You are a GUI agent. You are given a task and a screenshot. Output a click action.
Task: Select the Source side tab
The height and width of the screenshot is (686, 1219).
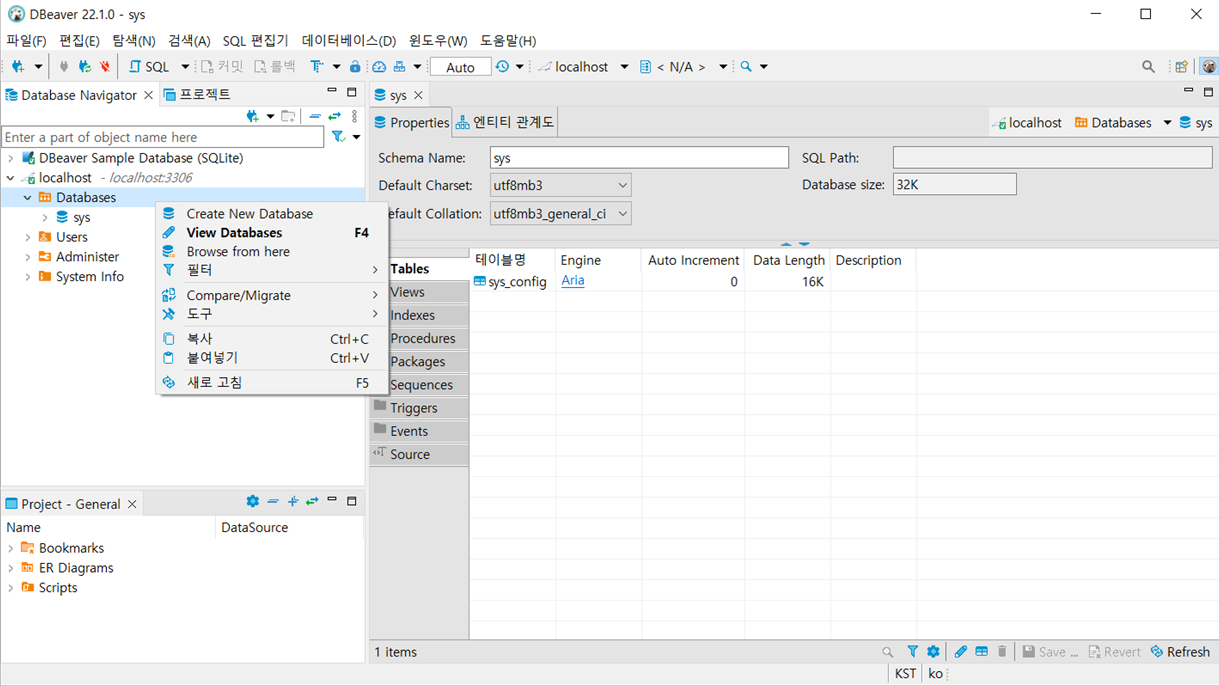click(419, 454)
